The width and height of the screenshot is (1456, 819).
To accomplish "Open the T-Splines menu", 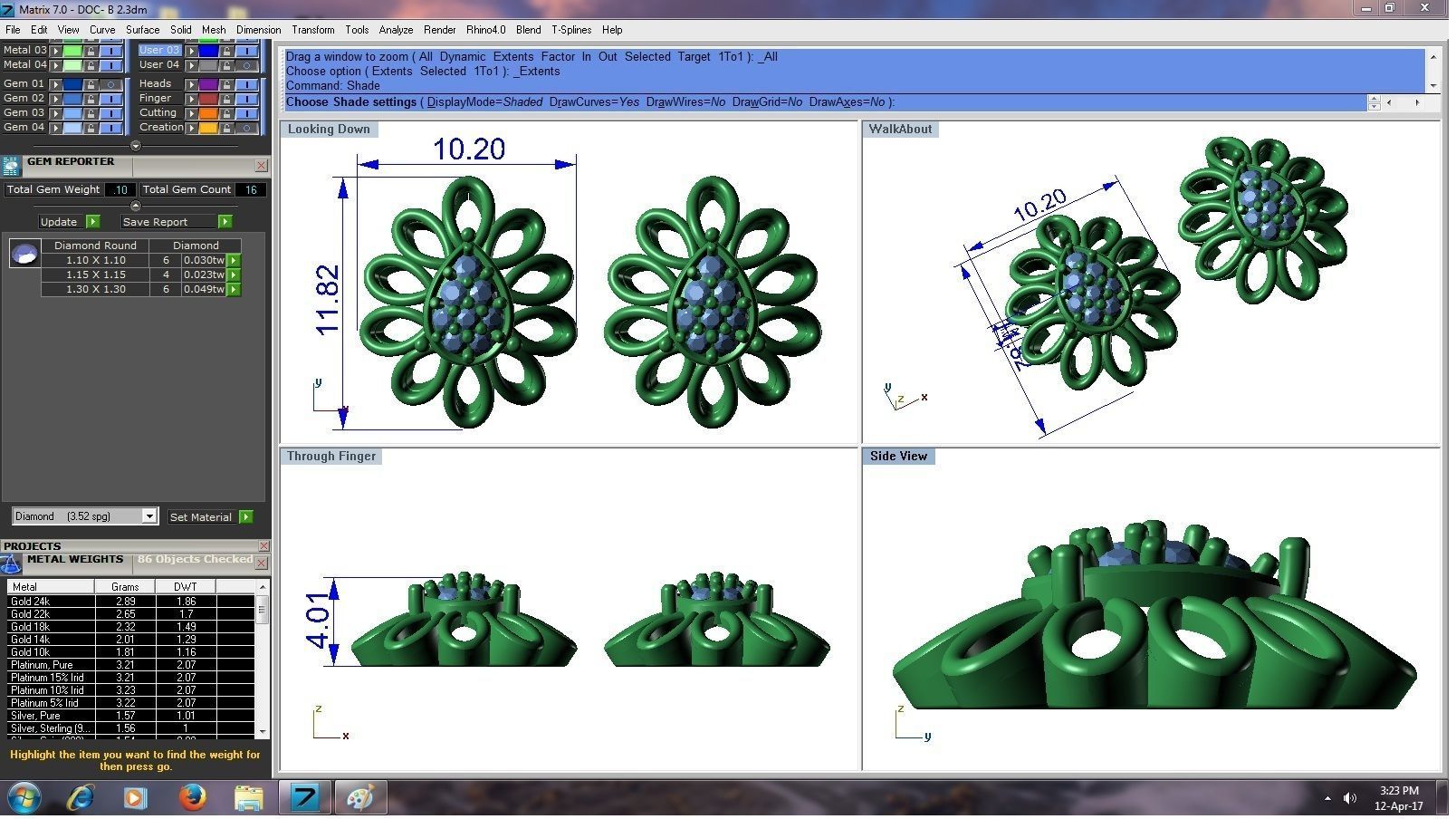I will 574,30.
